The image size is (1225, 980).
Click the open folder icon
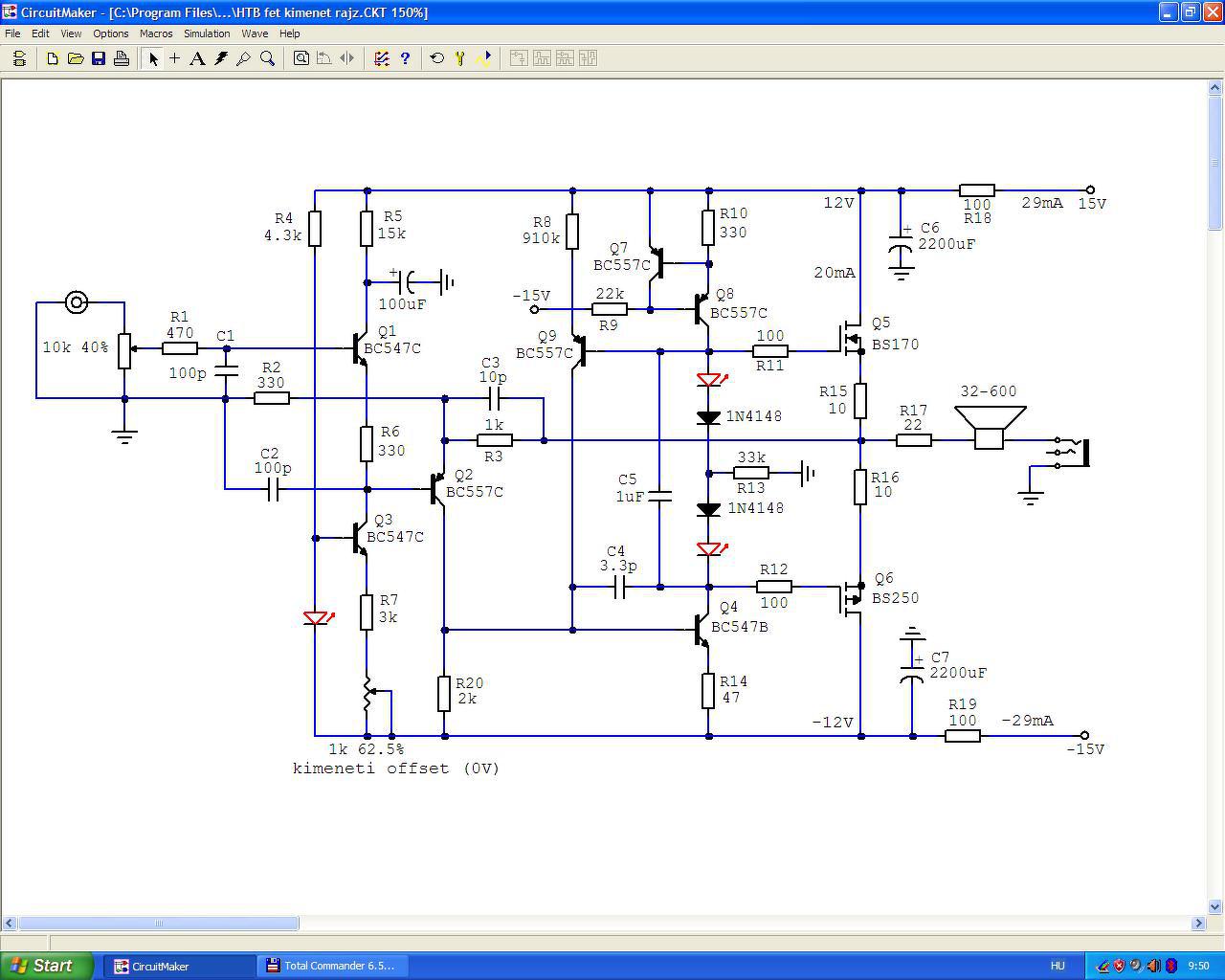click(x=75, y=58)
